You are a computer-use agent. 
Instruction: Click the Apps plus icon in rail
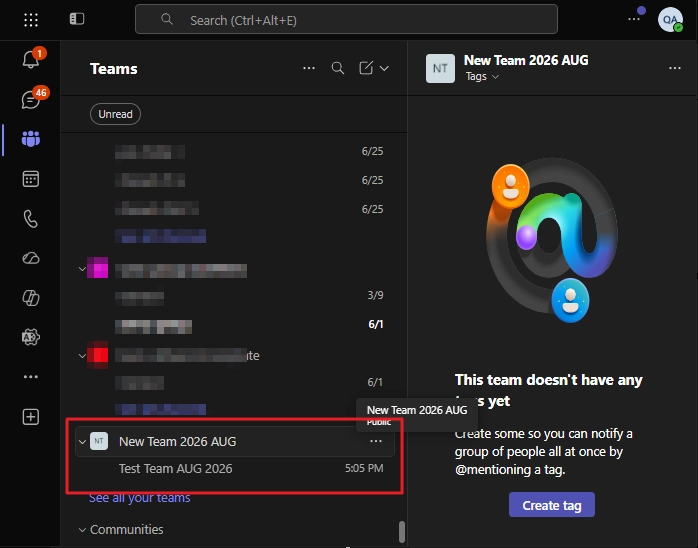coord(31,417)
